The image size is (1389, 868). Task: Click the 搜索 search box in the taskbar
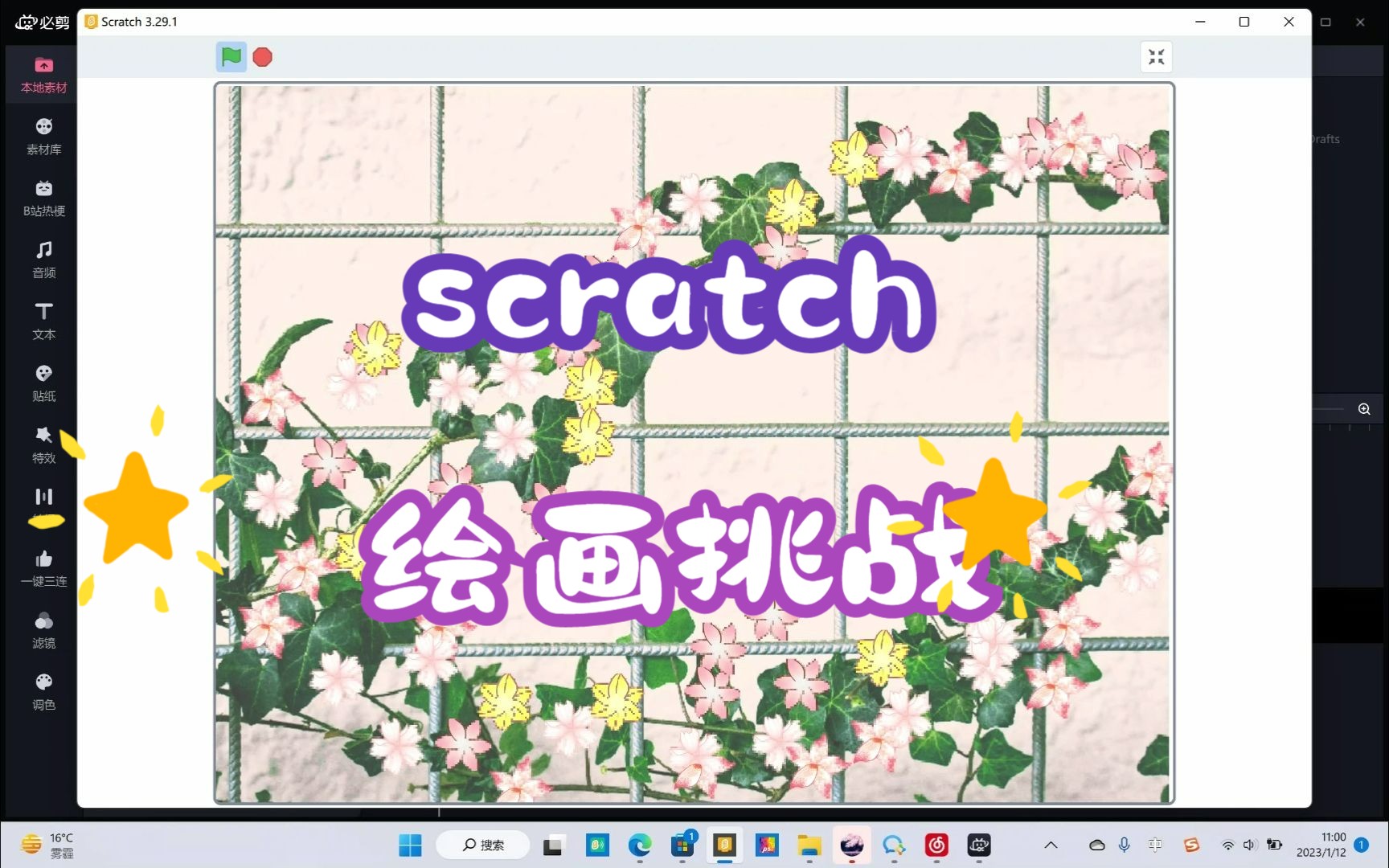(x=482, y=845)
